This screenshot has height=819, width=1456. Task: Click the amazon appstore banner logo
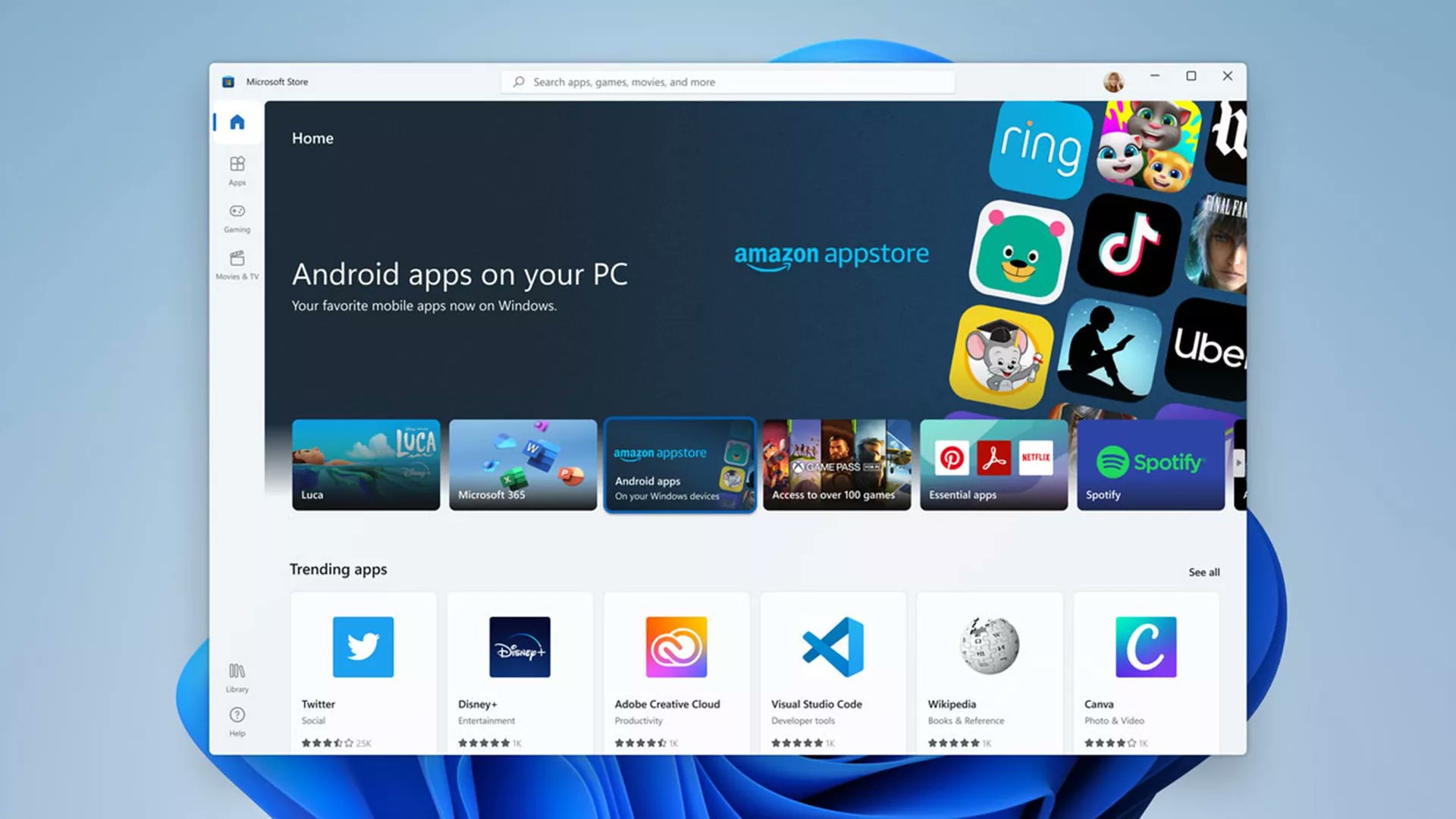(x=831, y=256)
